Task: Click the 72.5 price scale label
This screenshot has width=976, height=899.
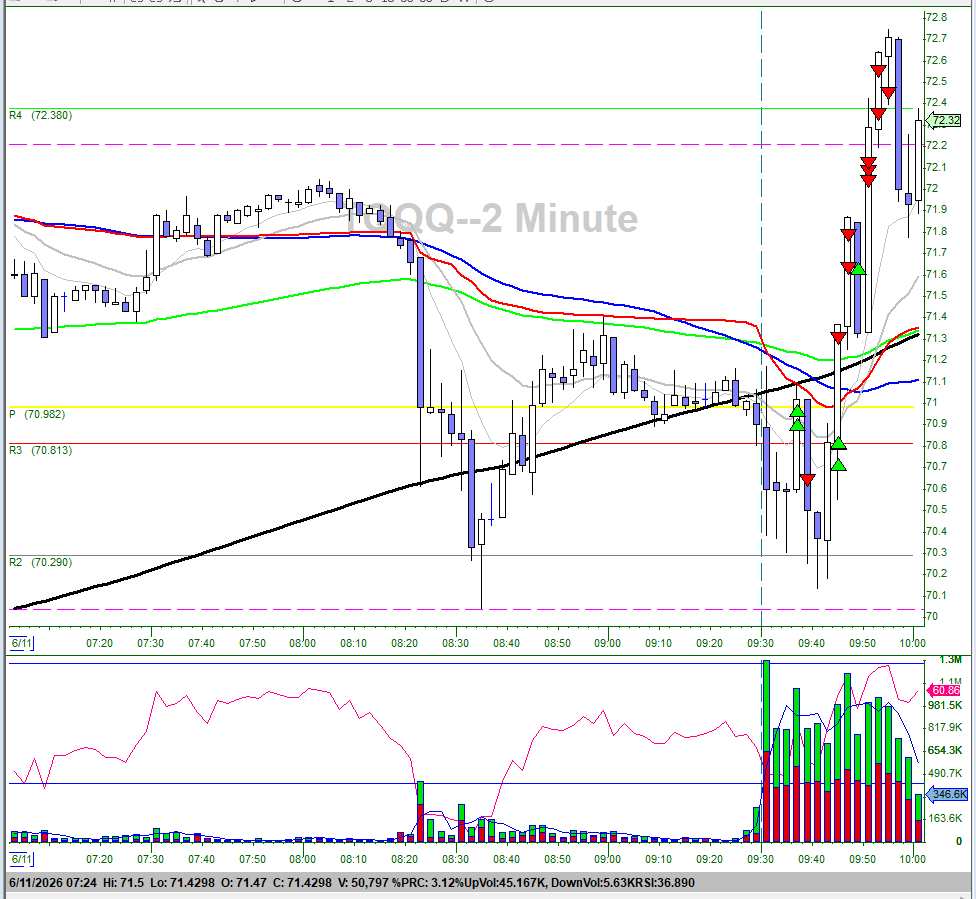Action: (x=936, y=82)
